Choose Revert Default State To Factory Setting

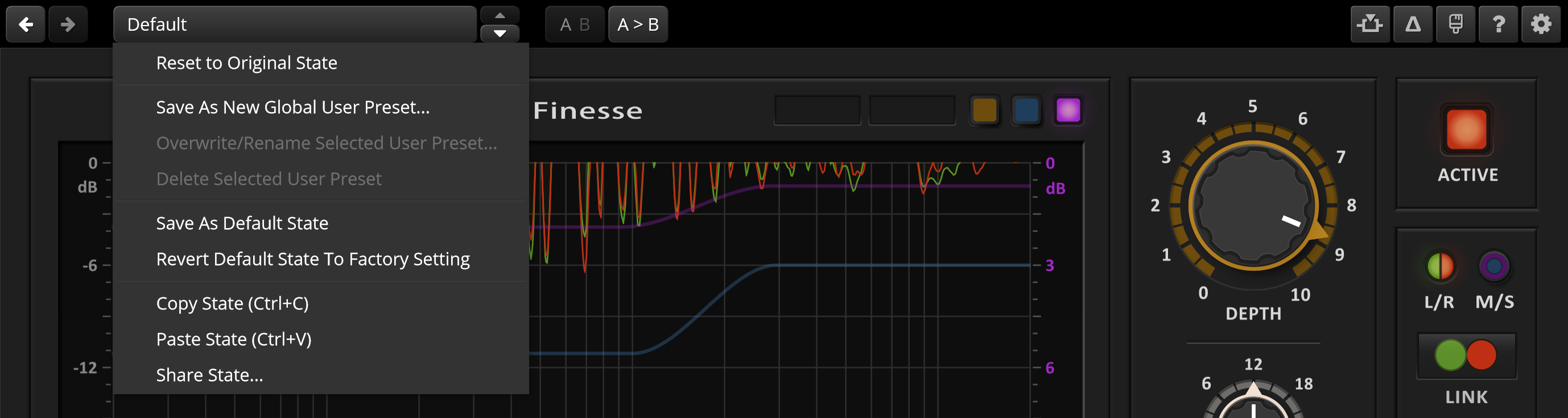coord(321,259)
